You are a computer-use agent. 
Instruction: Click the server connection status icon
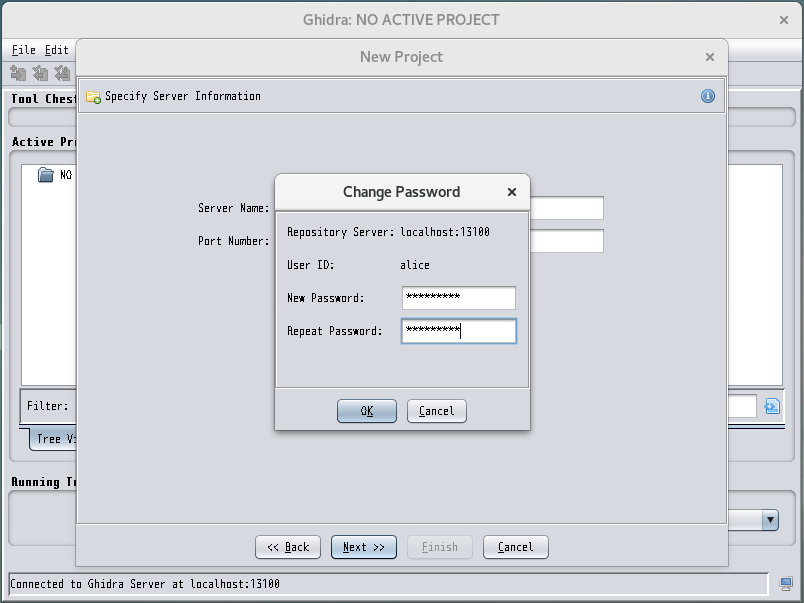[x=786, y=584]
